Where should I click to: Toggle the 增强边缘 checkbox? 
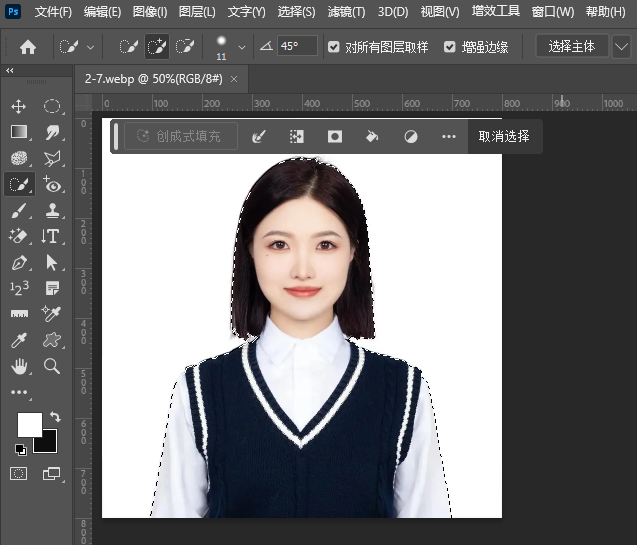tap(450, 47)
